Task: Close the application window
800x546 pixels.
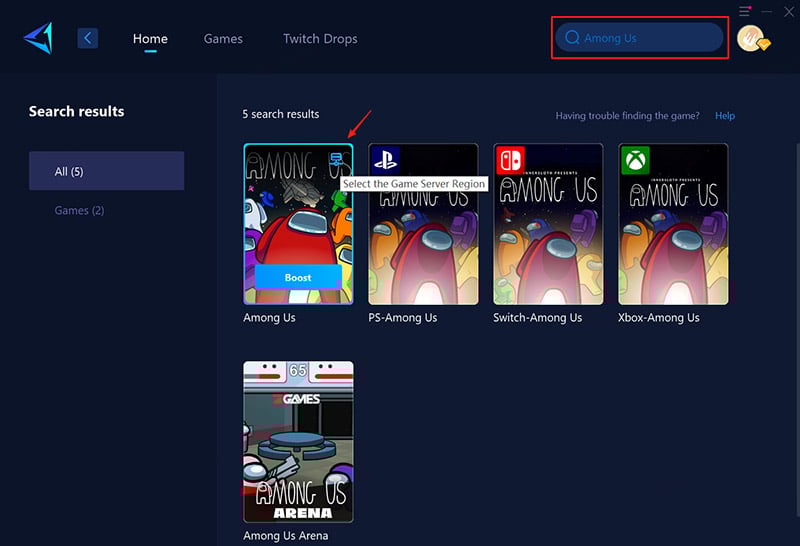Action: click(789, 11)
